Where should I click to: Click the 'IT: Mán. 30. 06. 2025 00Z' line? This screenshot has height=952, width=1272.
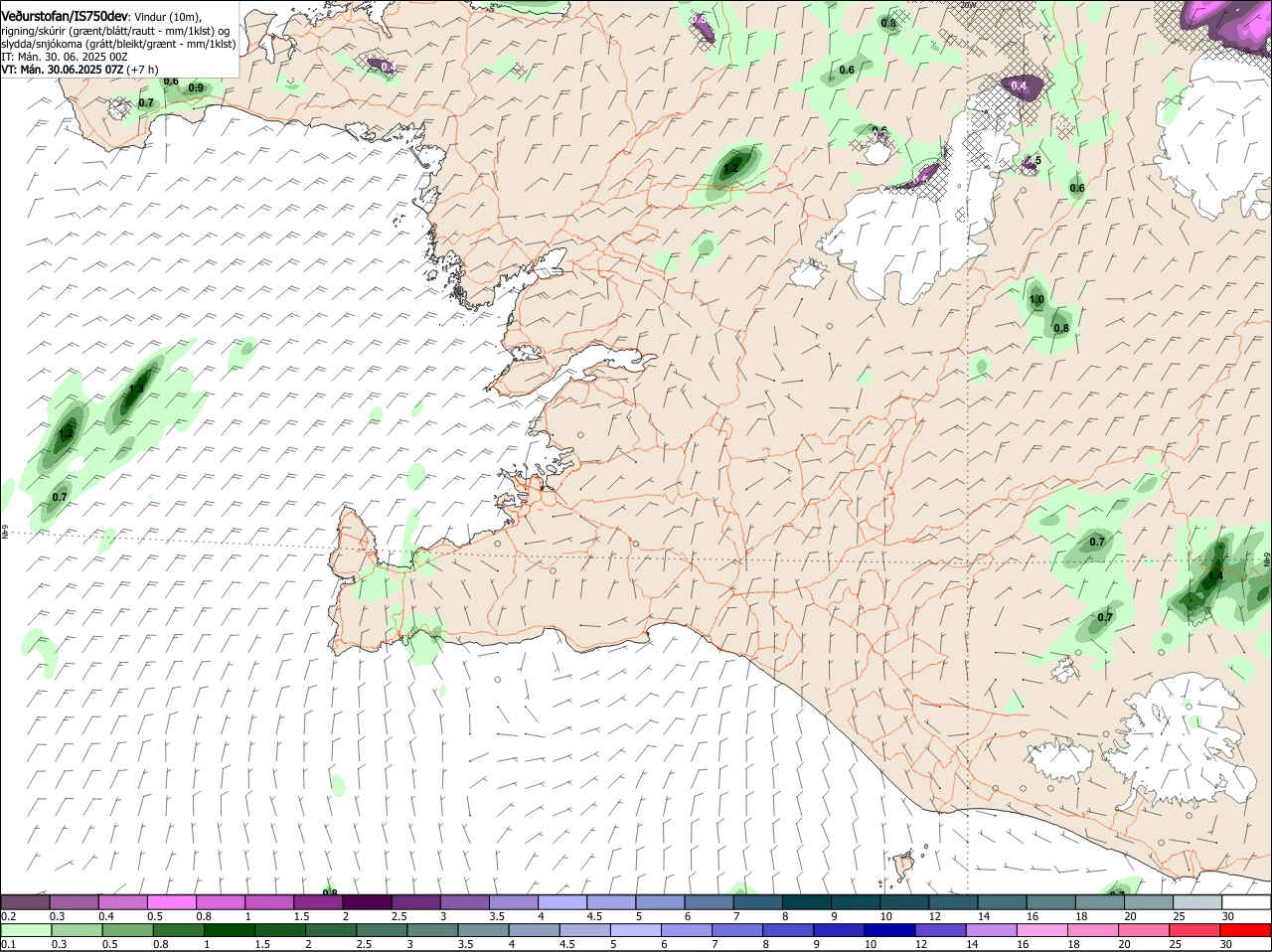64,57
